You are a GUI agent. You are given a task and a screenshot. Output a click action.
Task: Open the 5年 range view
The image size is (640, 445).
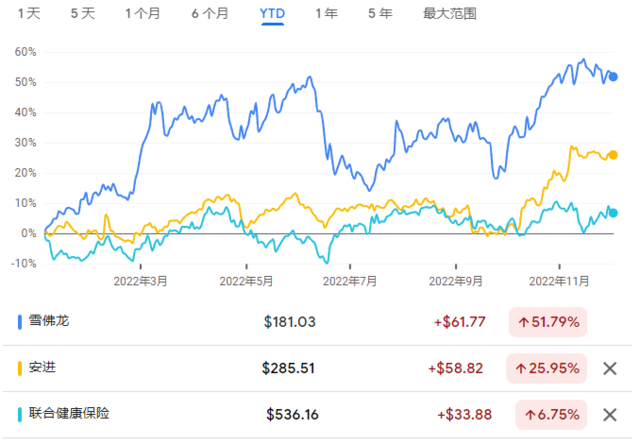(x=380, y=13)
